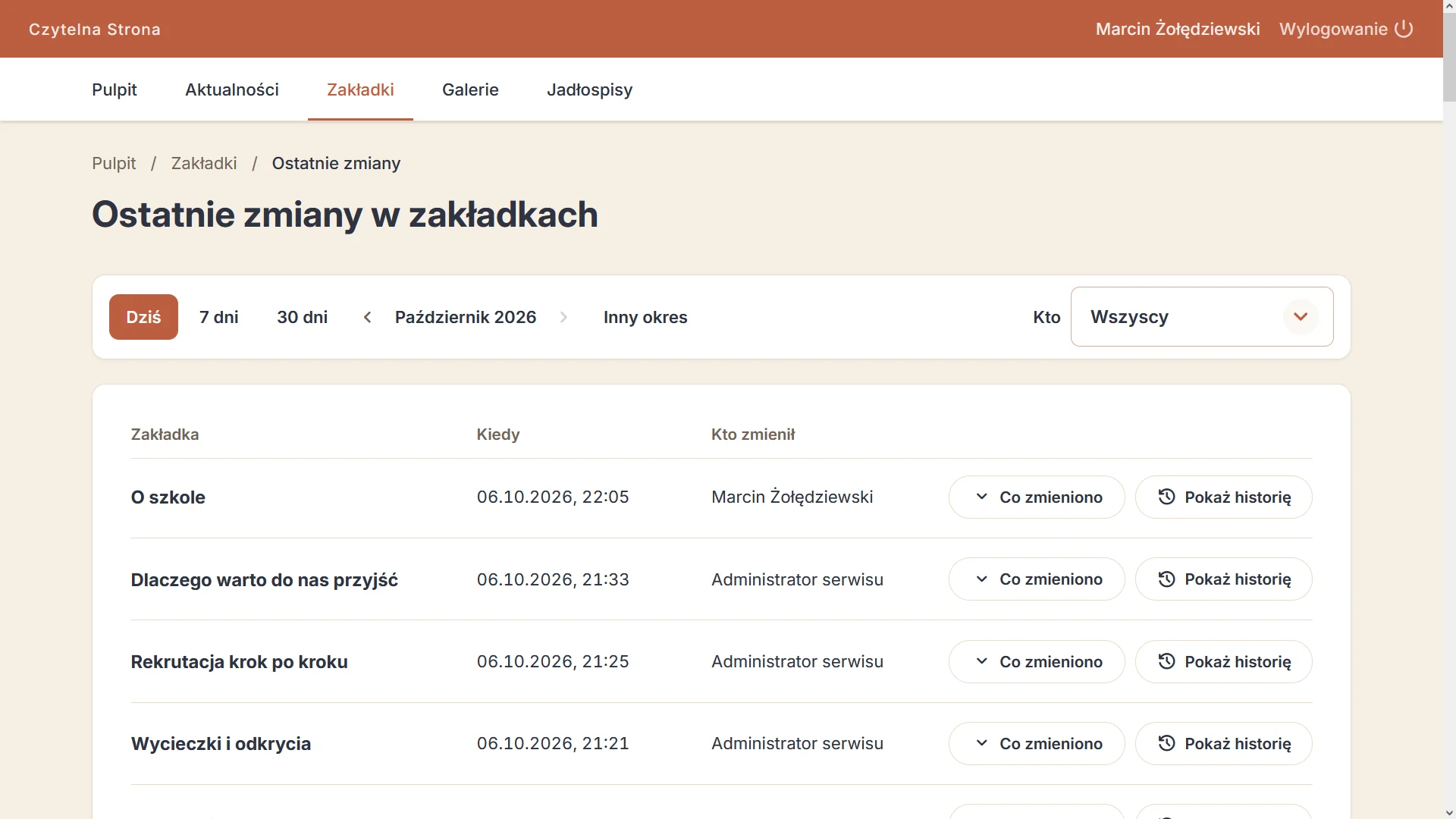The image size is (1456, 819).
Task: Go to next month with right chevron
Action: [x=563, y=317]
